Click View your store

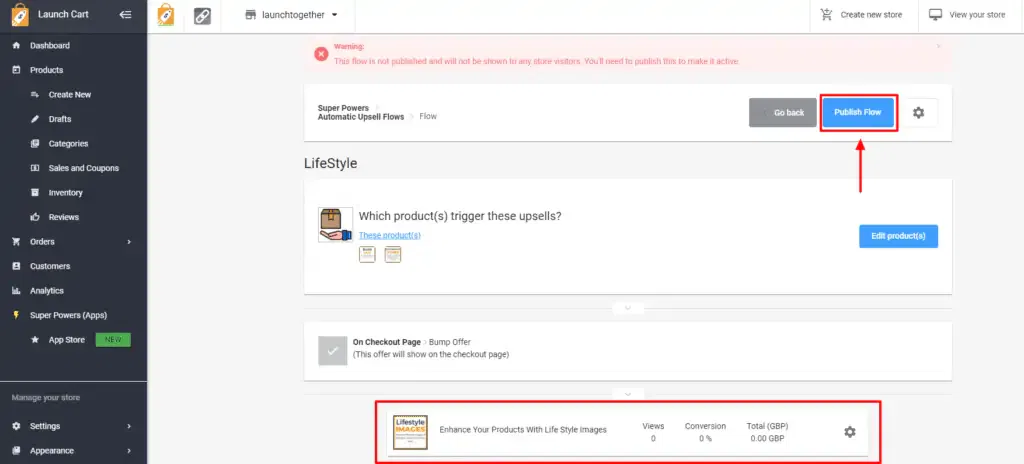pyautogui.click(x=968, y=14)
